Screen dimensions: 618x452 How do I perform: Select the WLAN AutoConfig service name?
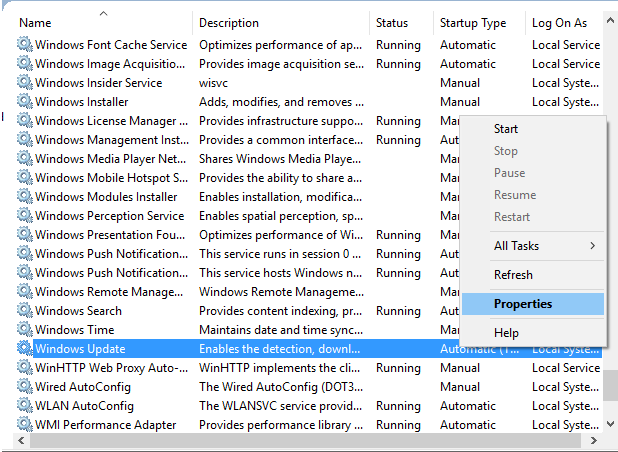tap(84, 406)
